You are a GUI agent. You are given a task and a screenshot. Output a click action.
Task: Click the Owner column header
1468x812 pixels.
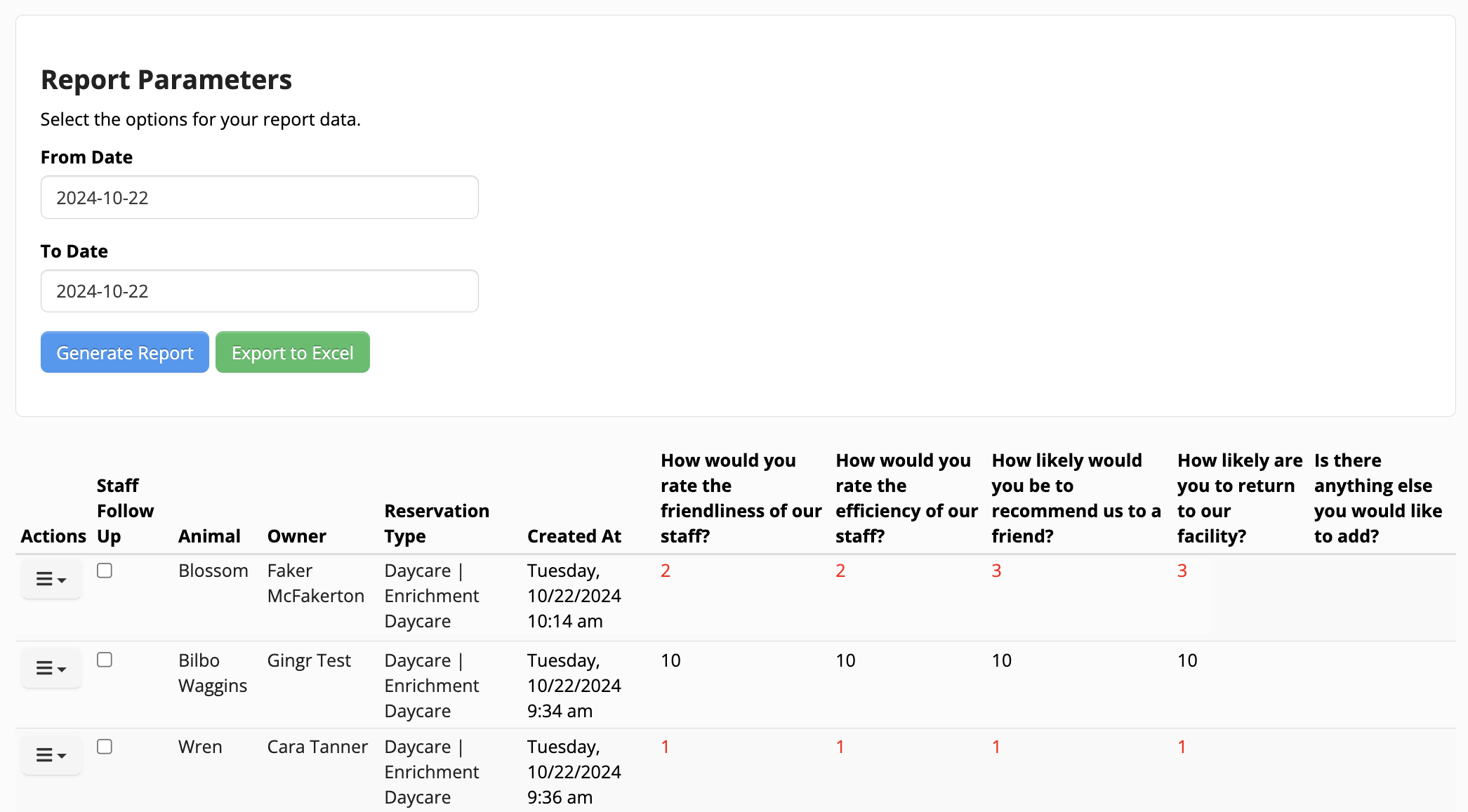pyautogui.click(x=296, y=535)
